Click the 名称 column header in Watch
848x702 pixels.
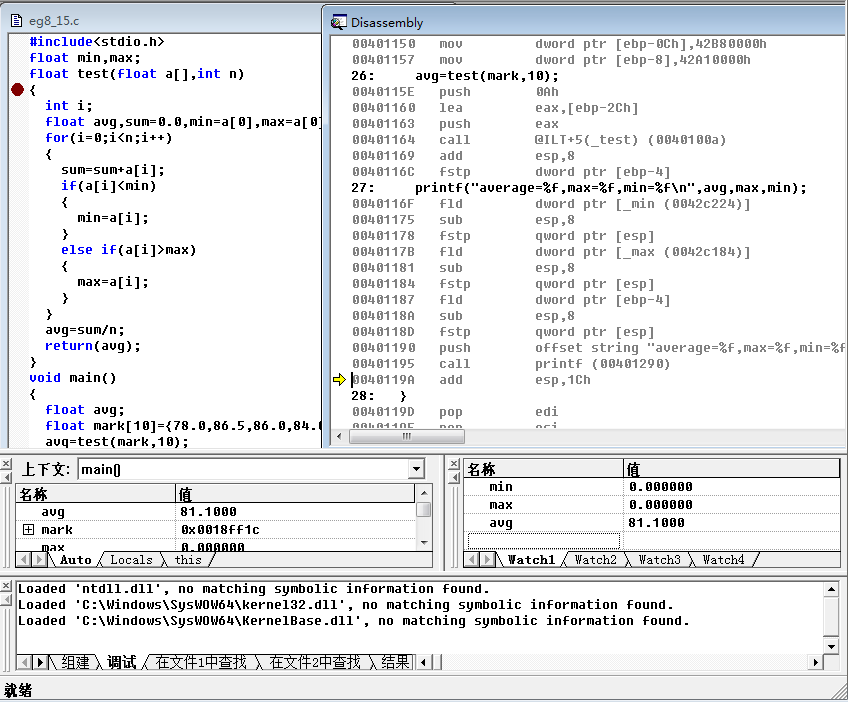pyautogui.click(x=544, y=469)
